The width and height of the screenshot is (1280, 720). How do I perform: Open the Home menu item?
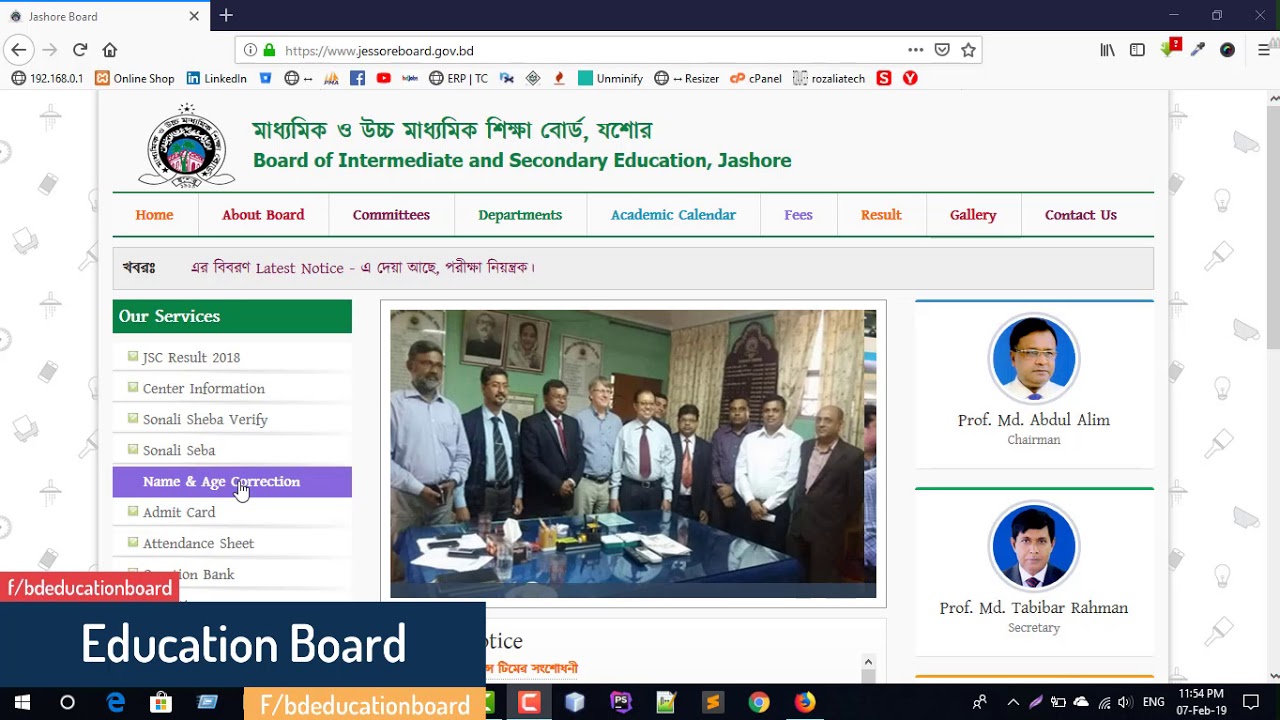pyautogui.click(x=154, y=215)
